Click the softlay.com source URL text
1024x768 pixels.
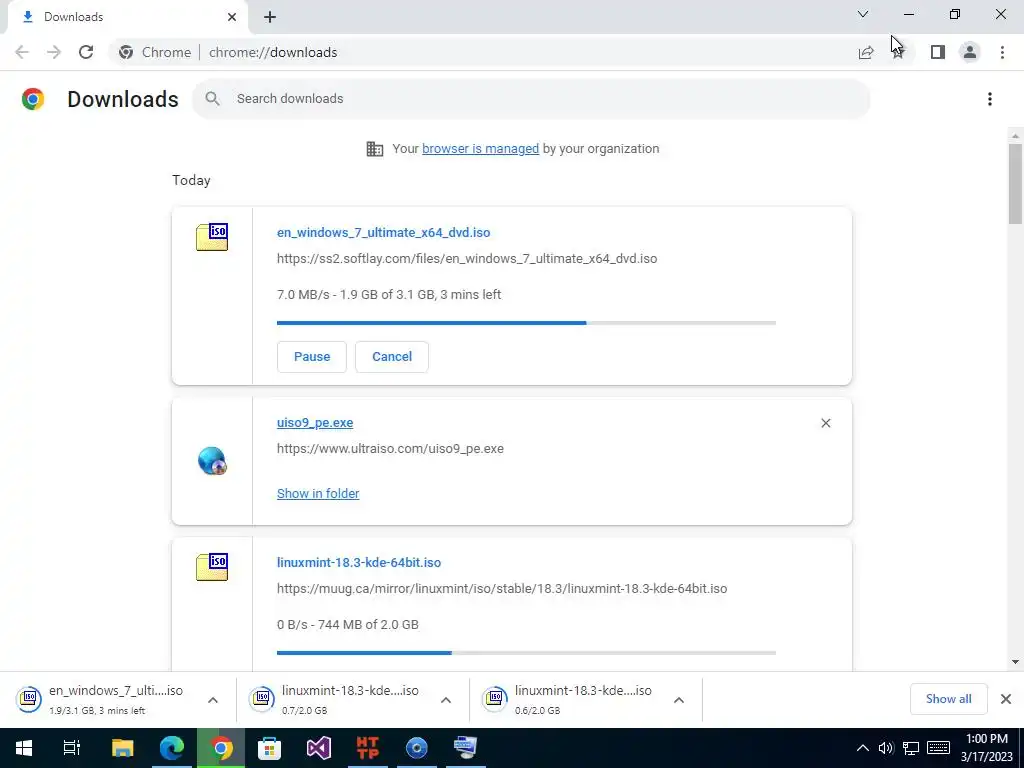(467, 259)
